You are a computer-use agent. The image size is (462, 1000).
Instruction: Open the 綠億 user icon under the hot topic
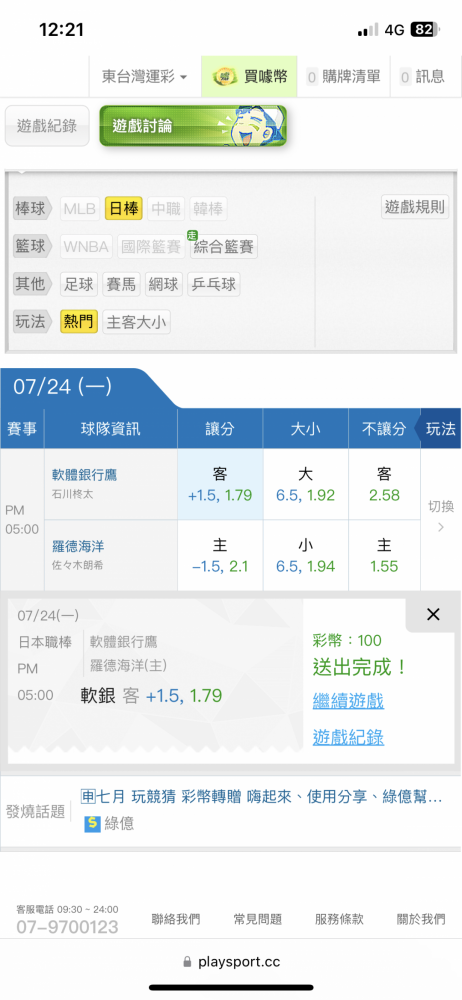(93, 823)
